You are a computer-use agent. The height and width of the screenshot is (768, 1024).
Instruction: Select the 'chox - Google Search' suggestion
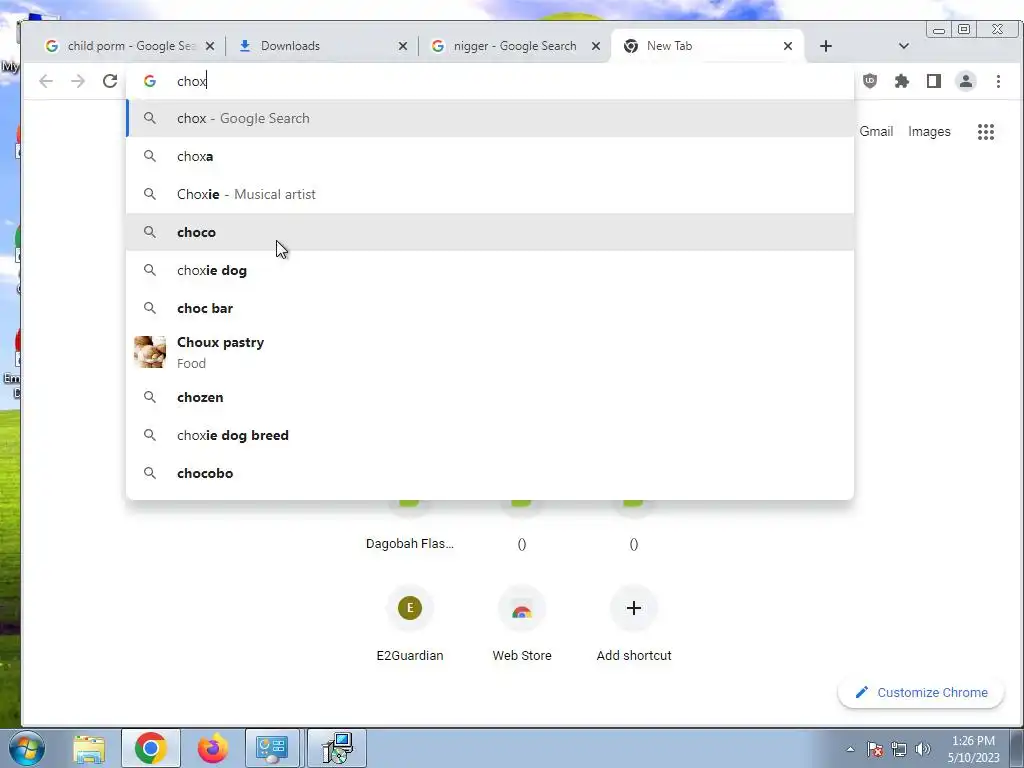coord(490,118)
